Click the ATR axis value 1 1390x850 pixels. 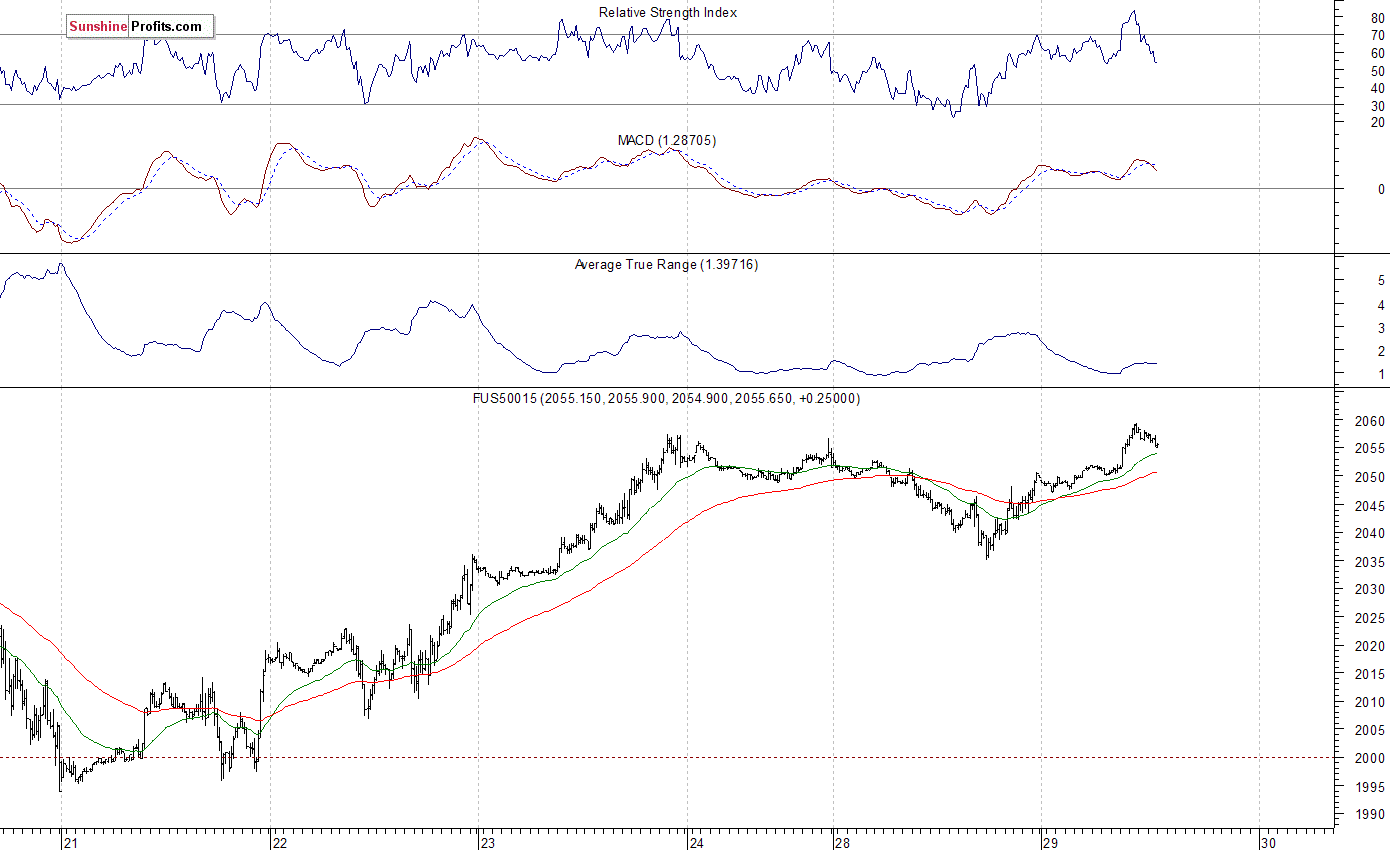1381,375
